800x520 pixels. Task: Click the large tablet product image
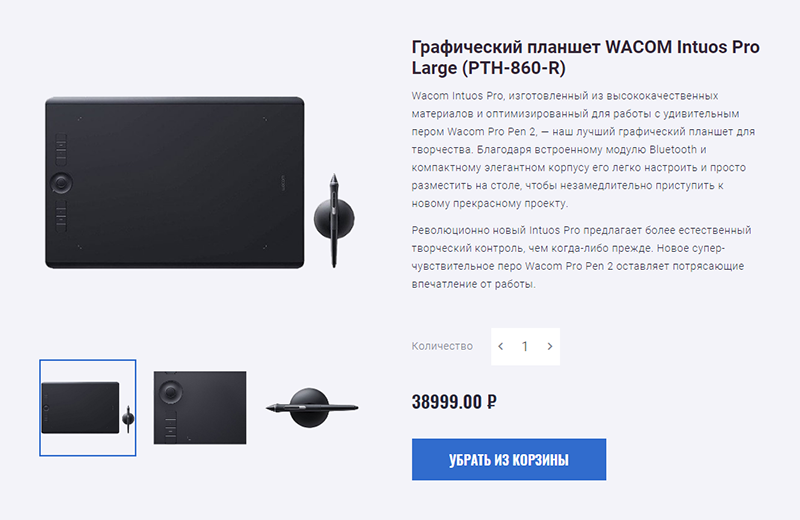pos(175,183)
